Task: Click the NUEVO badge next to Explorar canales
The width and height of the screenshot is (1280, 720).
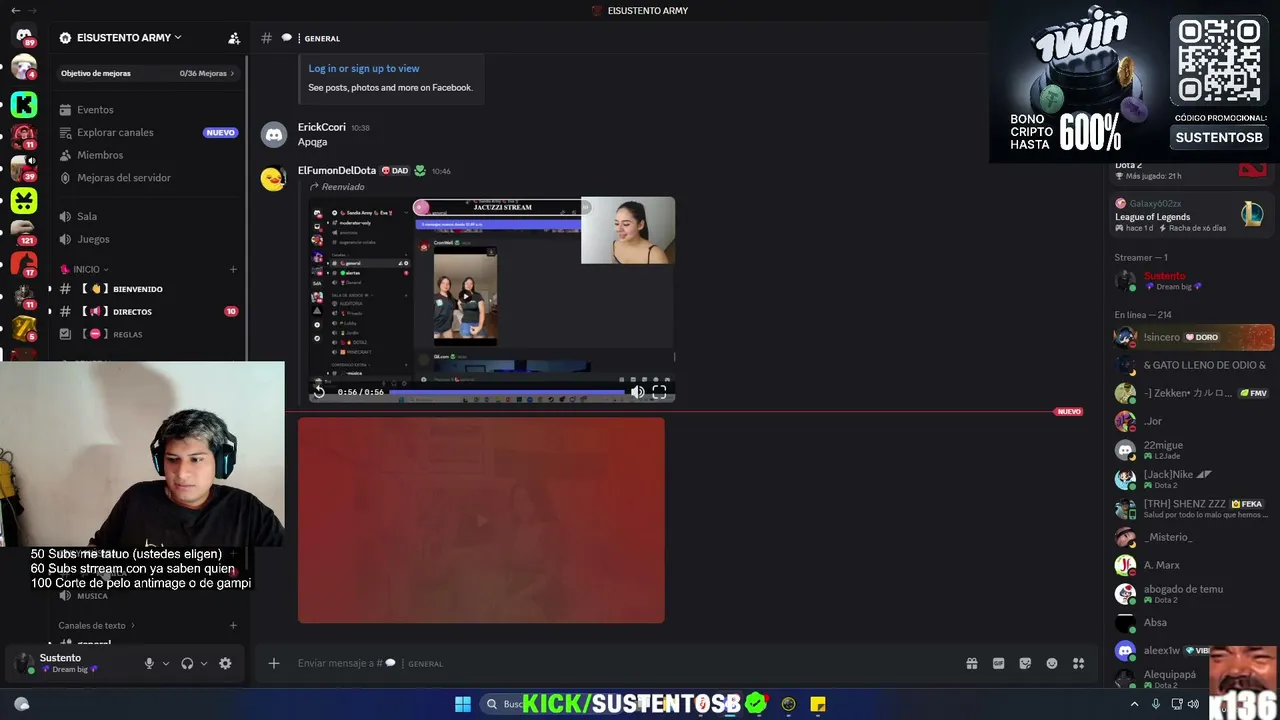Action: click(221, 132)
